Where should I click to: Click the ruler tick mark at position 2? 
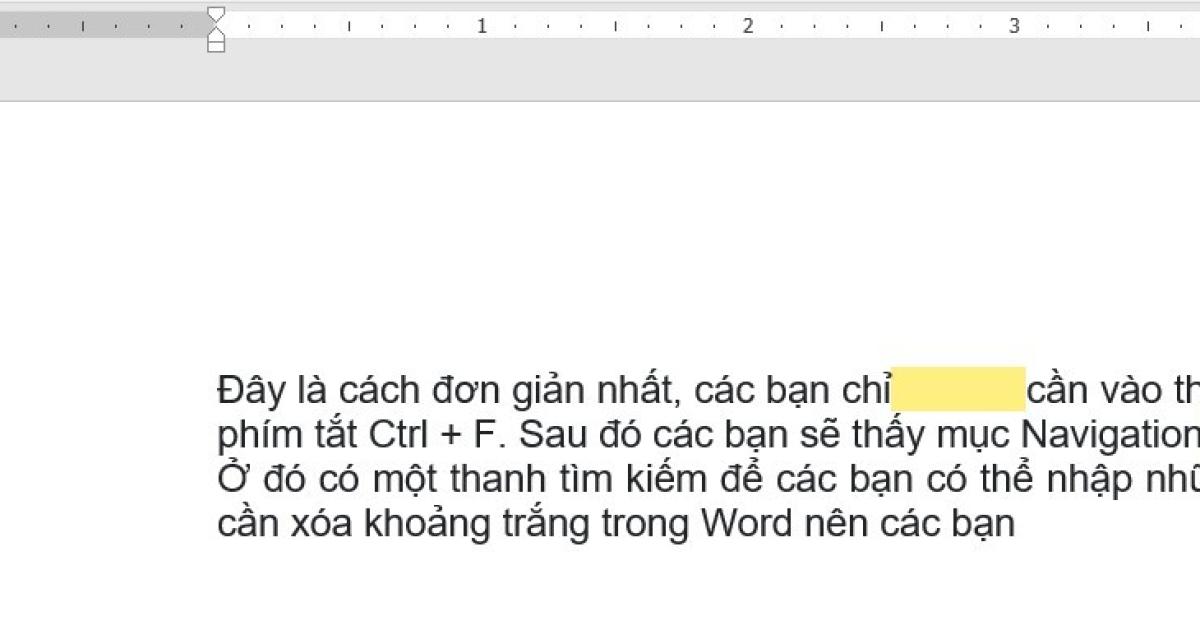click(749, 25)
